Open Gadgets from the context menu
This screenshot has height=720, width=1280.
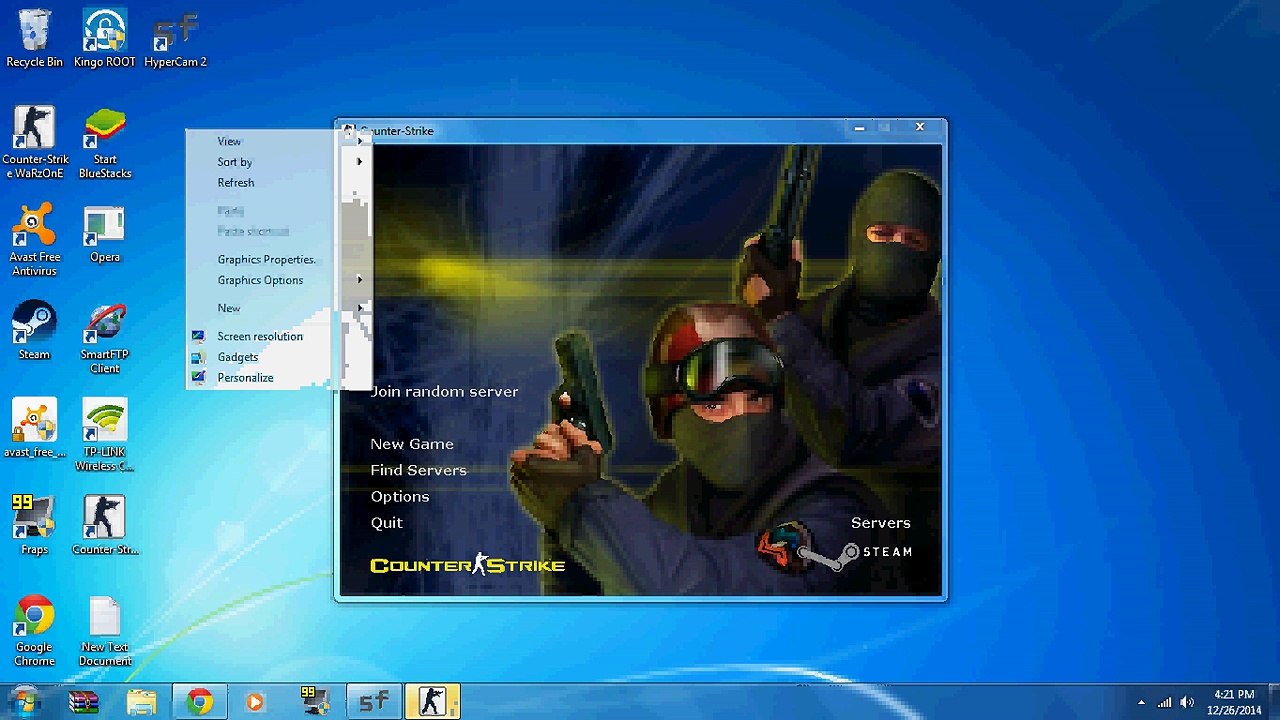(x=278, y=357)
